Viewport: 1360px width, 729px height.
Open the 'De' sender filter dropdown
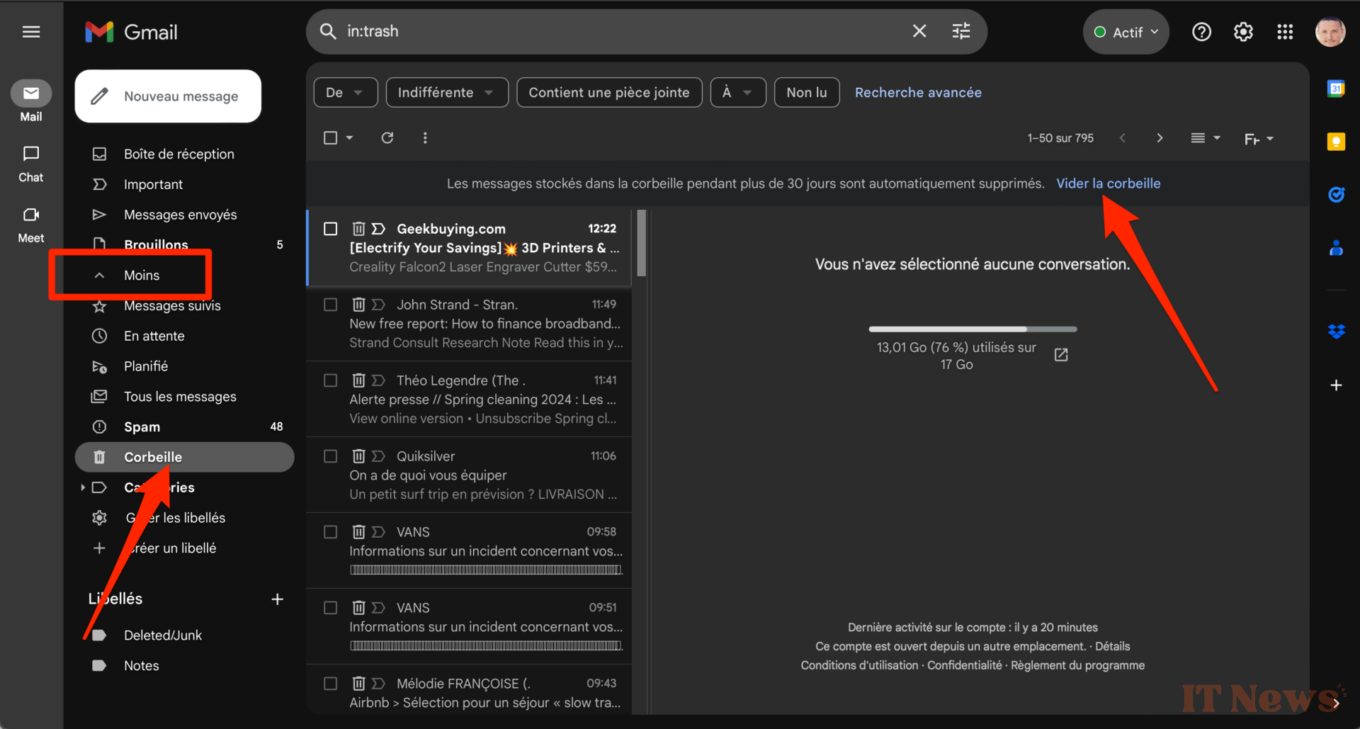pos(345,93)
